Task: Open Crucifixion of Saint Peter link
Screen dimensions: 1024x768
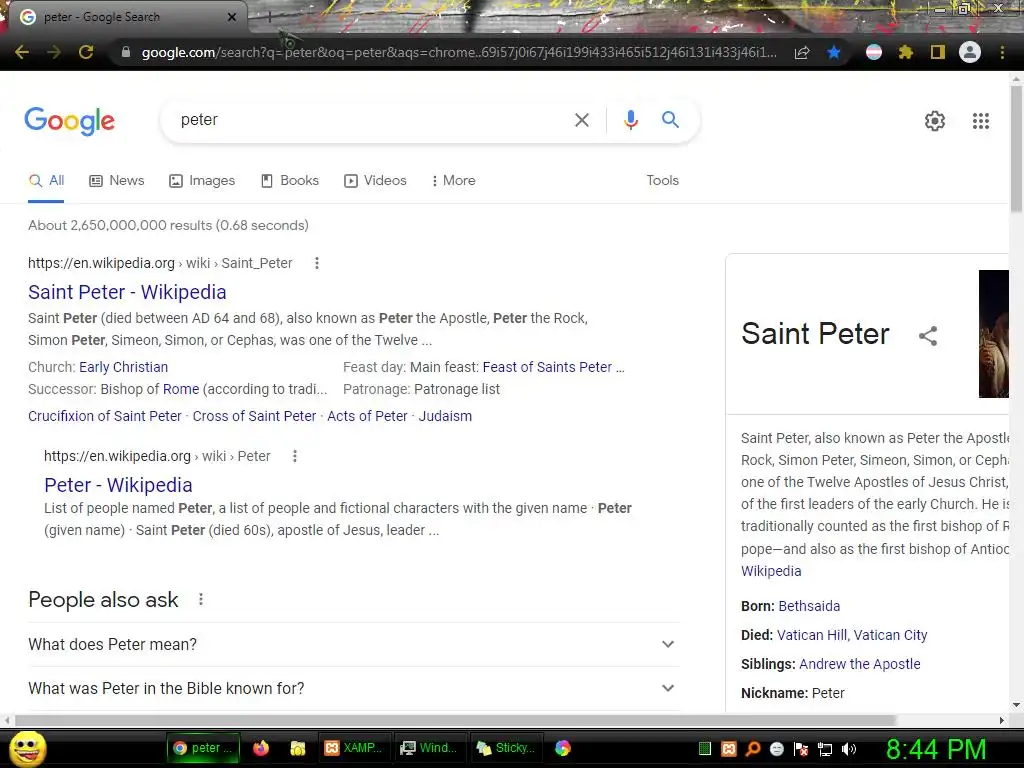Action: pos(104,416)
